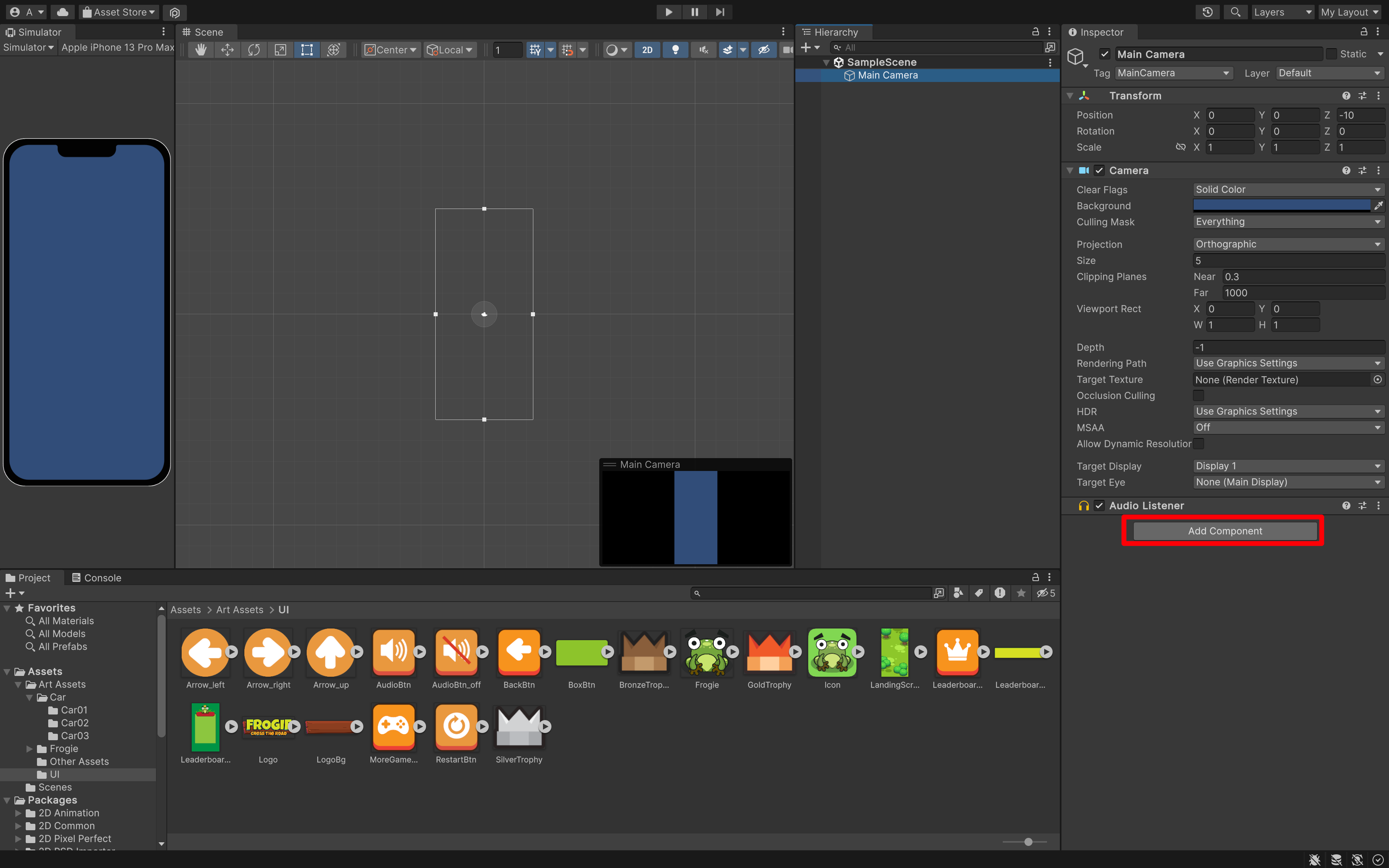Click the error pause icon in Project toolbar

click(x=1000, y=593)
